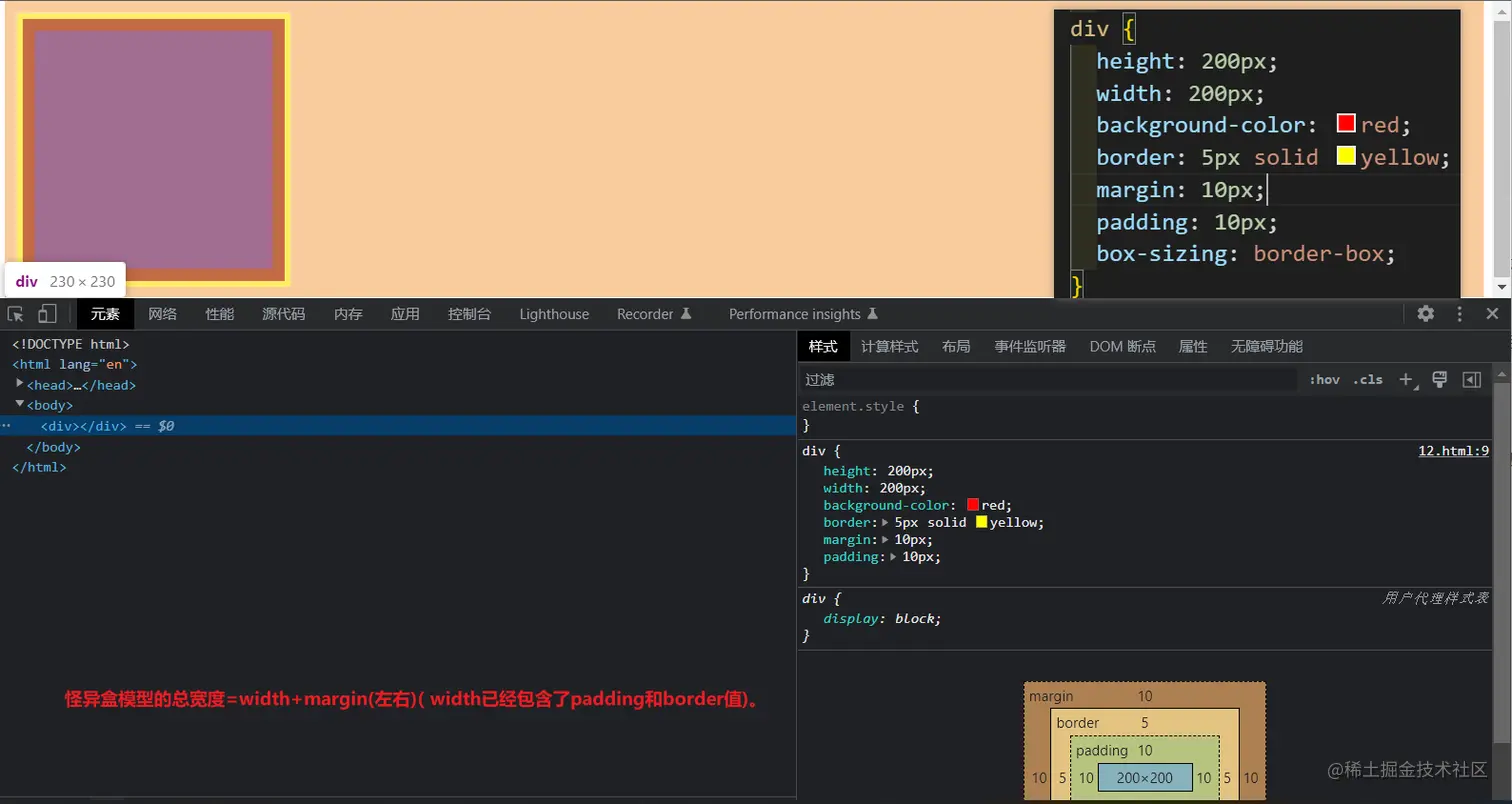The height and width of the screenshot is (804, 1512).
Task: Switch to the 元素 tab
Action: point(105,314)
